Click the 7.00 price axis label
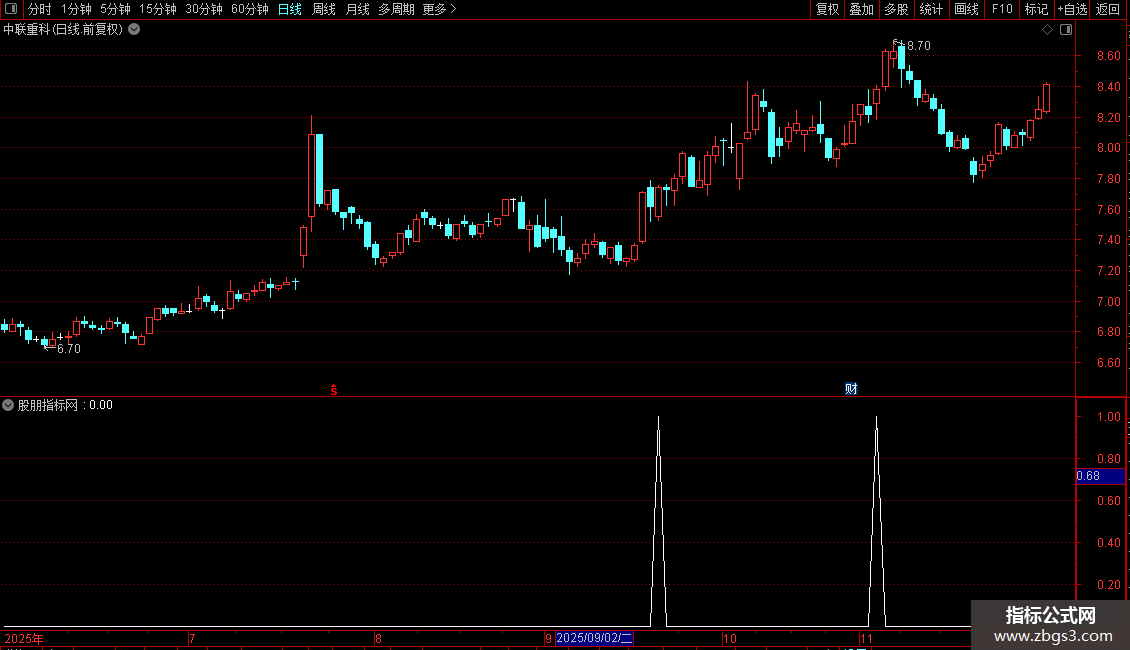Image resolution: width=1130 pixels, height=650 pixels. [1108, 301]
